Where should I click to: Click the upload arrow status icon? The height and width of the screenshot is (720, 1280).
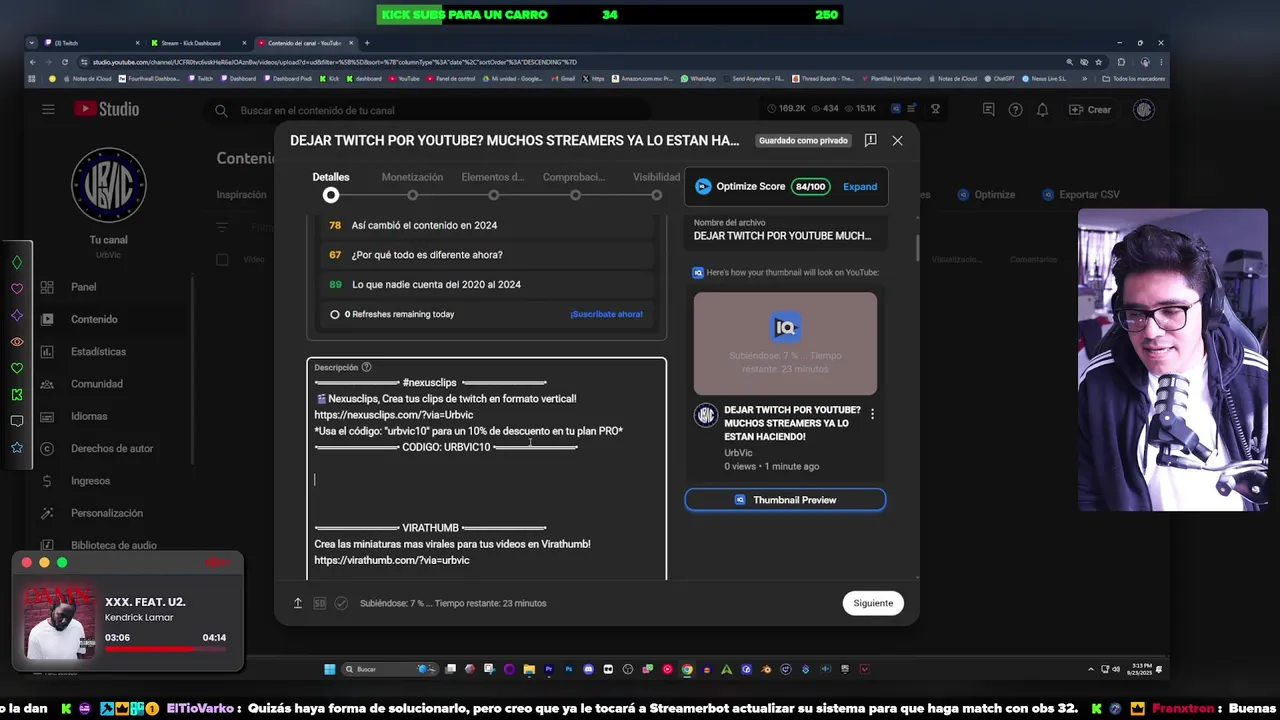[x=297, y=603]
